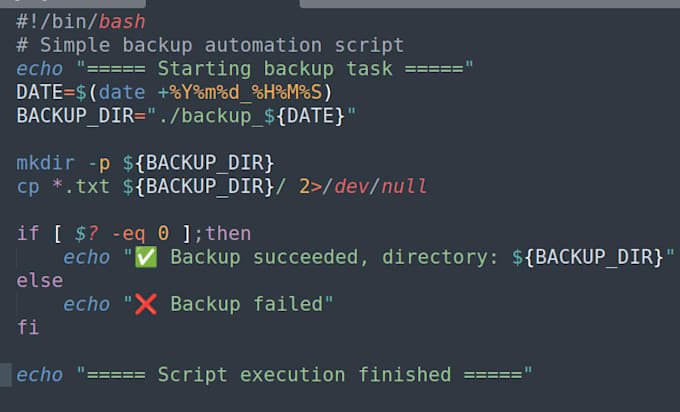680x412 pixels.
Task: Click the green checkmark emoji in the echo string
Action: tap(146, 257)
